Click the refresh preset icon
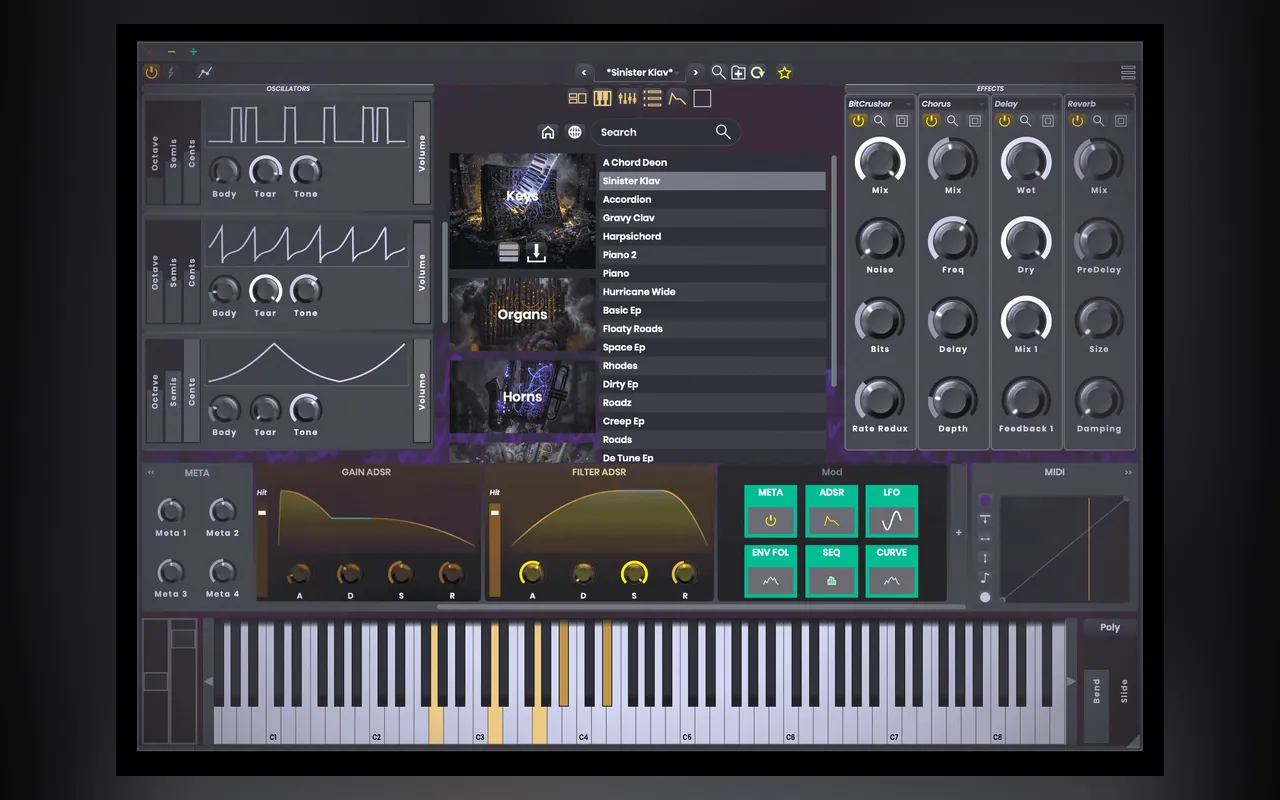The image size is (1280, 800). tap(758, 72)
